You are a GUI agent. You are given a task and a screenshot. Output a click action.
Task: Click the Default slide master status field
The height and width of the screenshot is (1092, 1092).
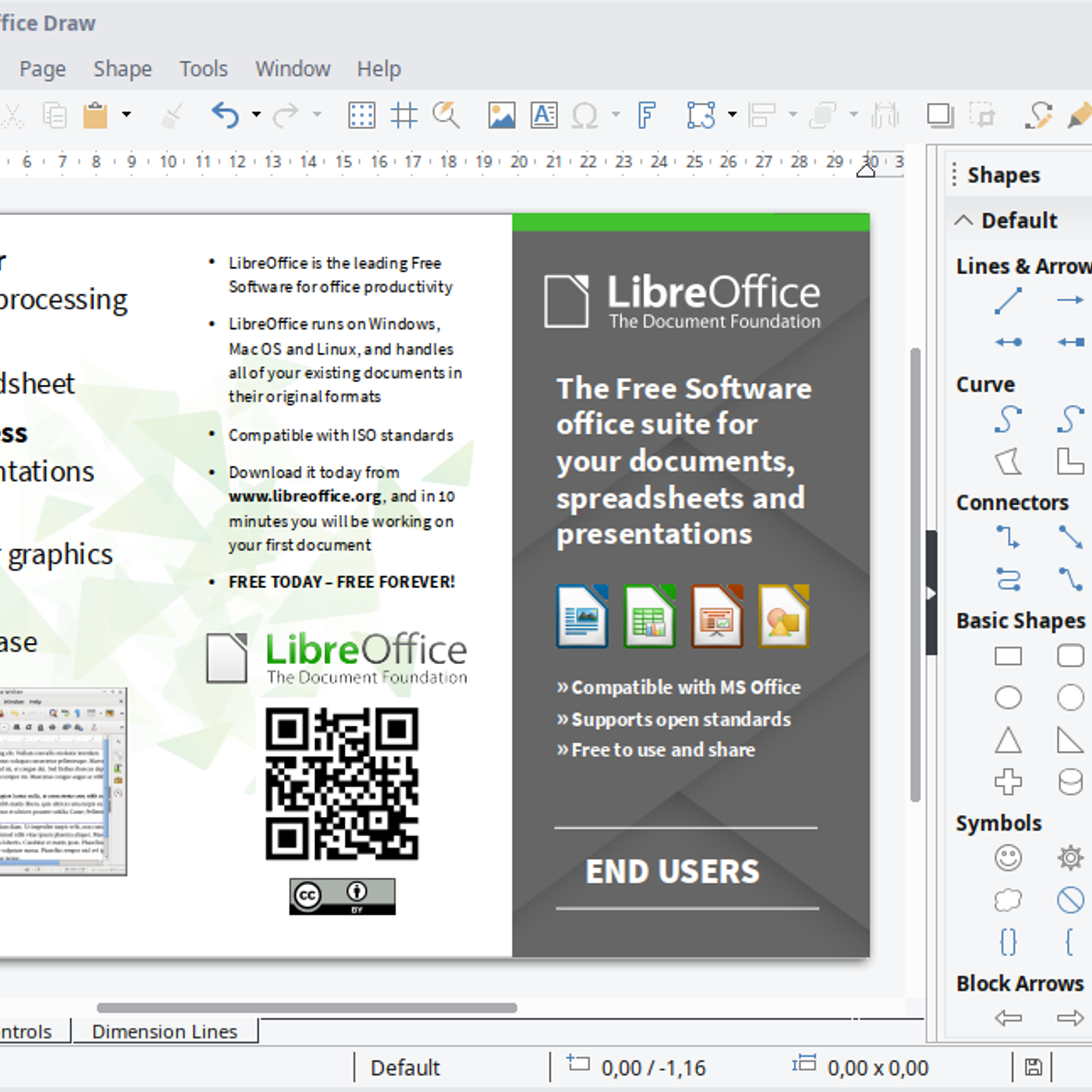[x=405, y=1067]
